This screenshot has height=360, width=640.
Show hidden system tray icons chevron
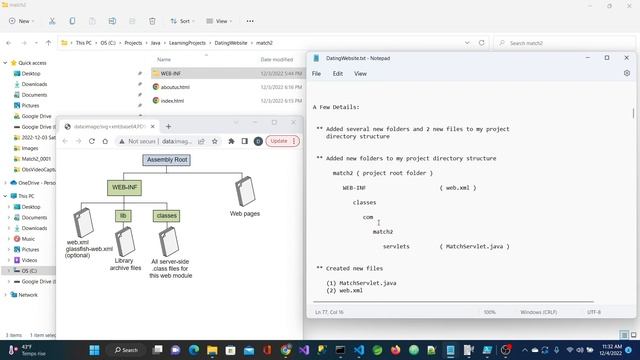tap(524, 350)
